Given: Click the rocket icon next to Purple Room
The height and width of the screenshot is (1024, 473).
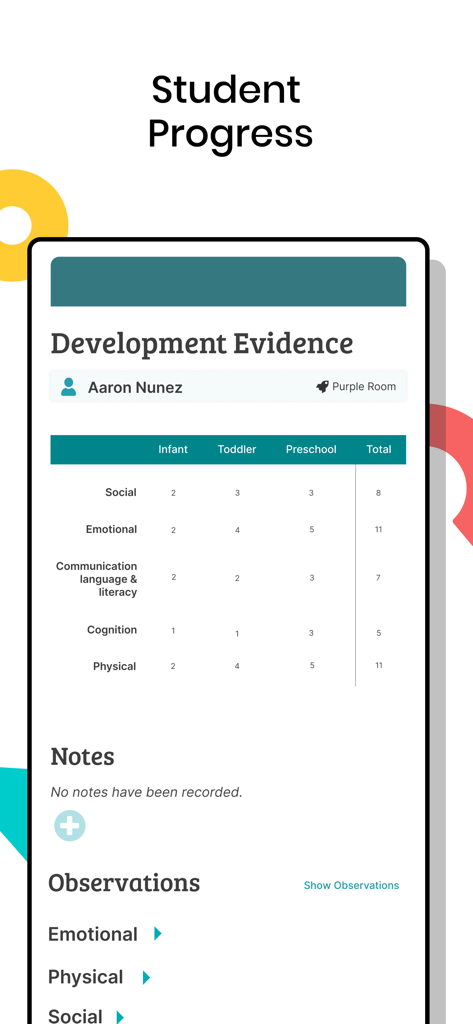Looking at the screenshot, I should (322, 387).
